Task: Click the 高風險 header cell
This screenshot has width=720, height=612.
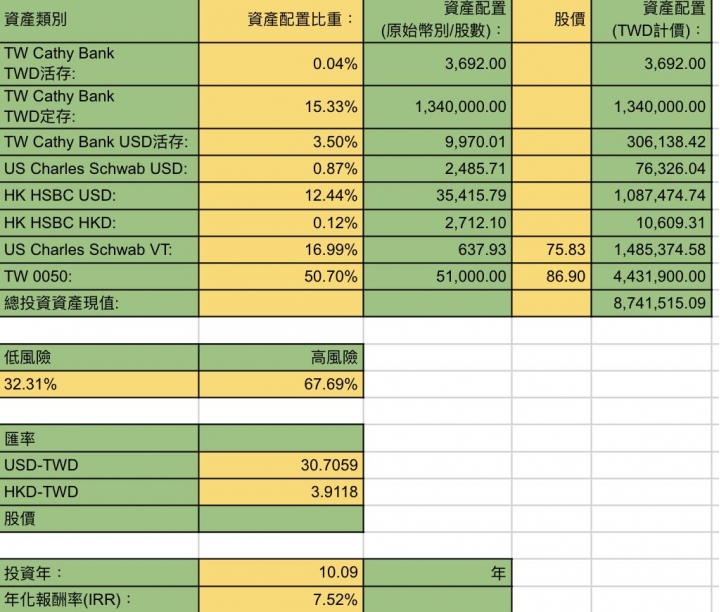Action: [x=281, y=358]
